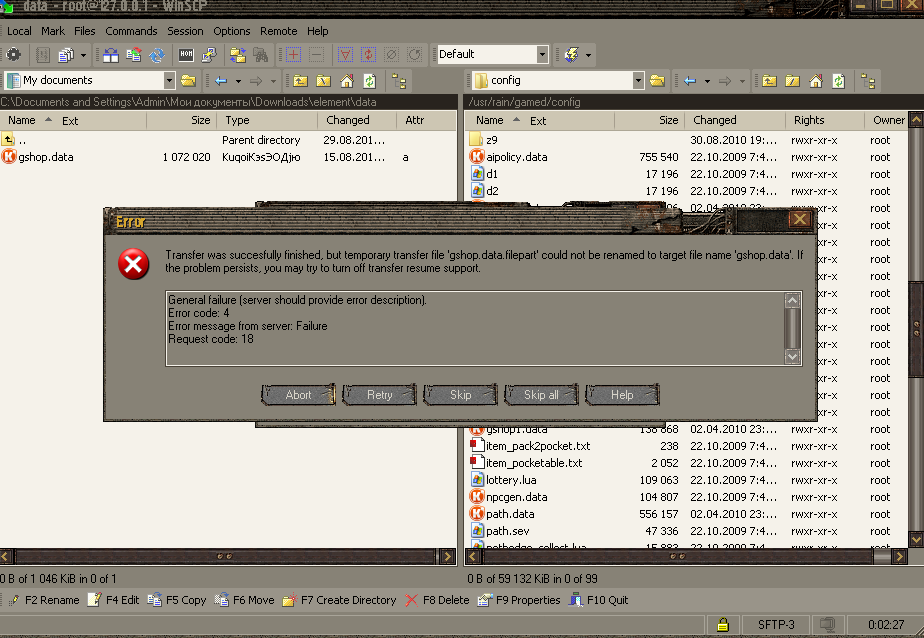
Task: Expand the remote back history dropdown arrow
Action: [x=707, y=81]
